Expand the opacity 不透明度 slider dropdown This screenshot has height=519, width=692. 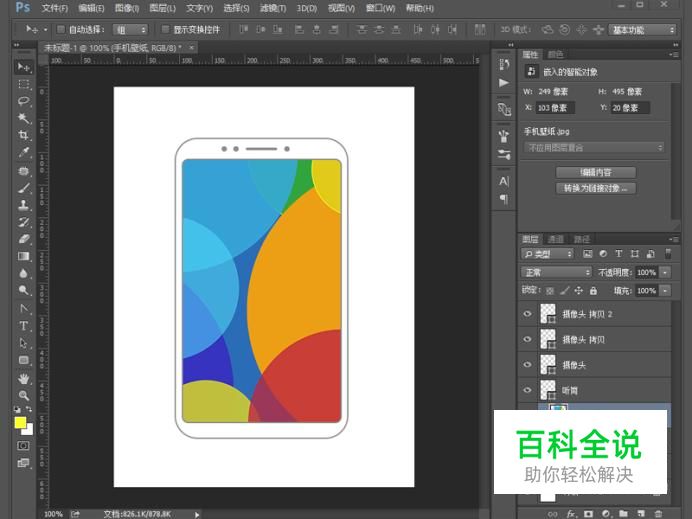point(664,272)
